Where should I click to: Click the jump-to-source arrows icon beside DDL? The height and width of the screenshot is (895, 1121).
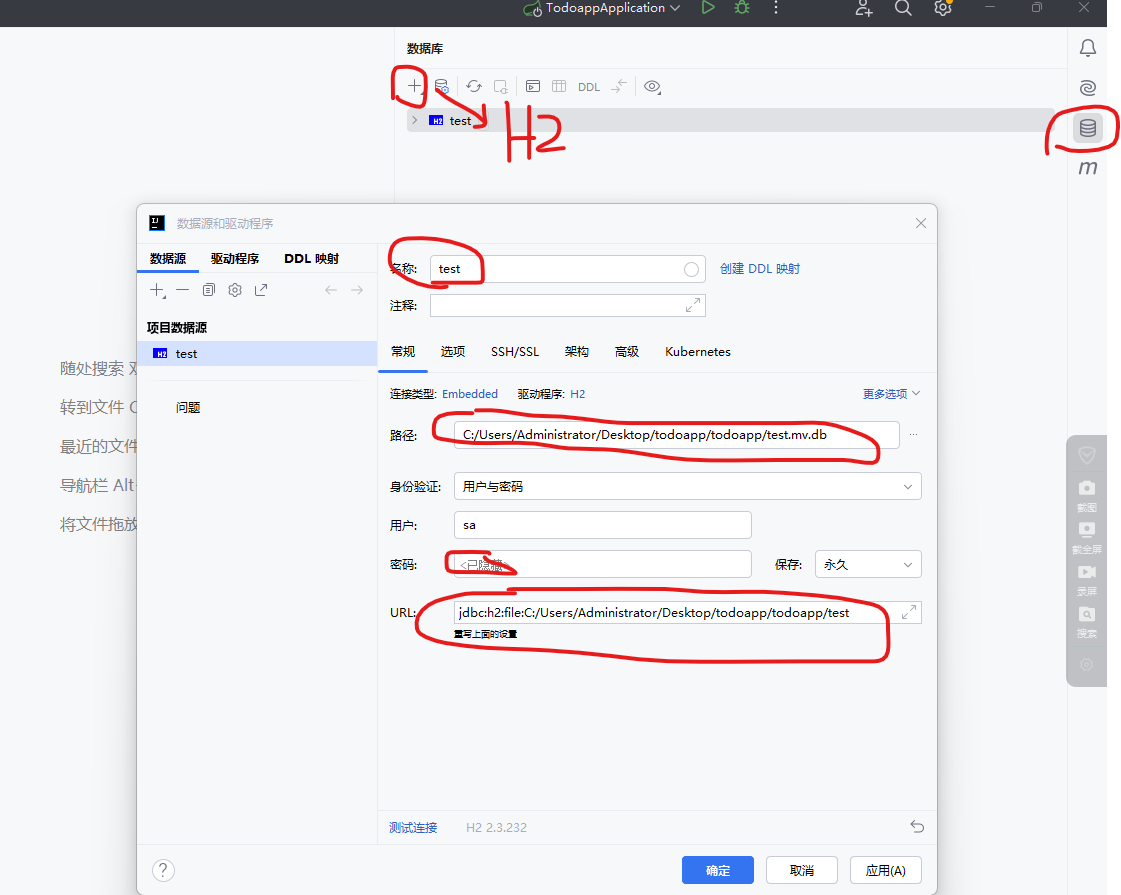click(619, 86)
